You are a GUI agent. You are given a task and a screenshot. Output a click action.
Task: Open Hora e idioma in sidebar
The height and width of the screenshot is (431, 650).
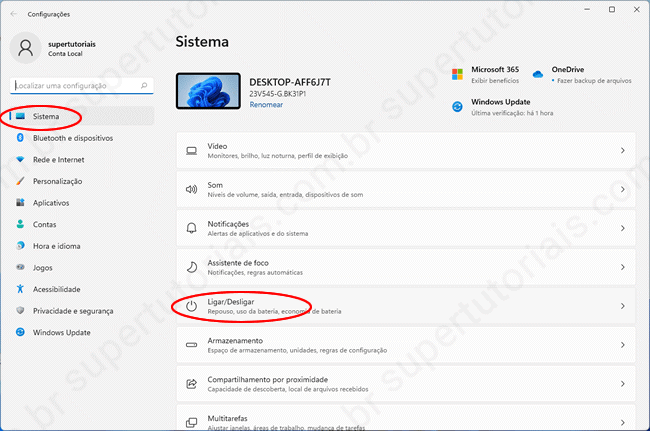tap(58, 246)
